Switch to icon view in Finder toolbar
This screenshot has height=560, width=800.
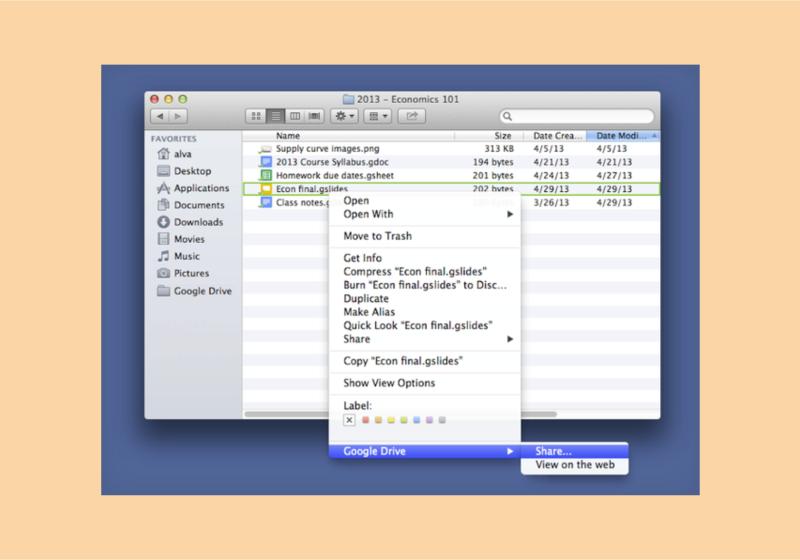coord(255,117)
